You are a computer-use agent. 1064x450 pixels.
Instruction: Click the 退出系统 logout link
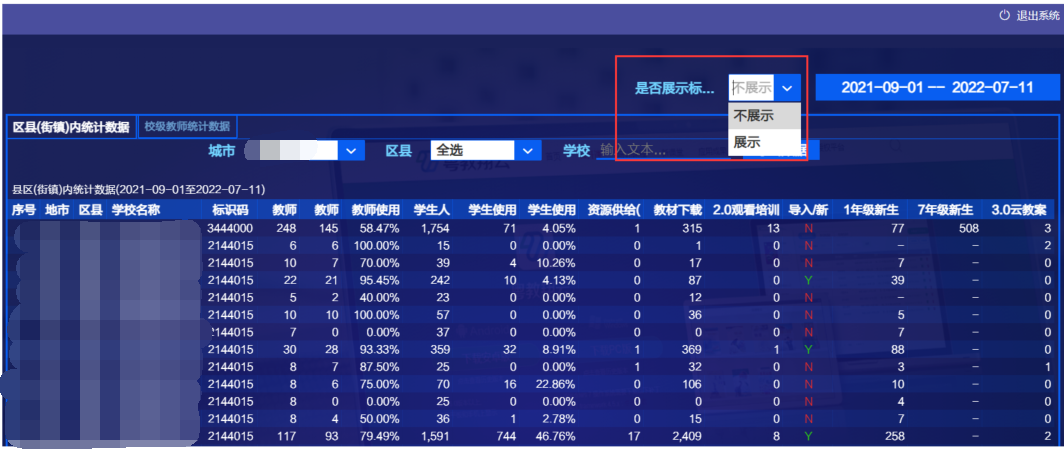coord(1038,16)
